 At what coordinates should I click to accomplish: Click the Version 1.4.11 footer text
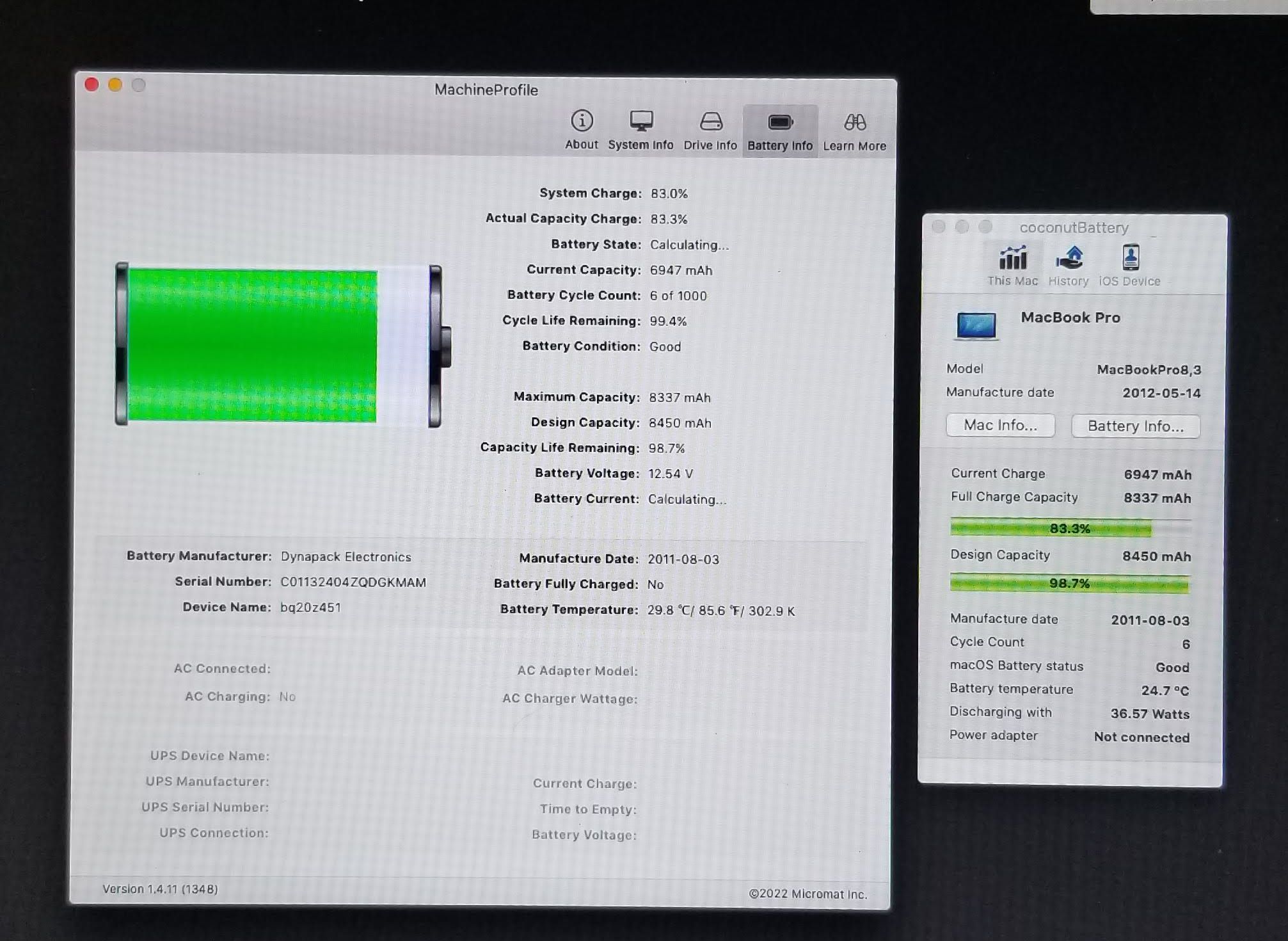[160, 889]
